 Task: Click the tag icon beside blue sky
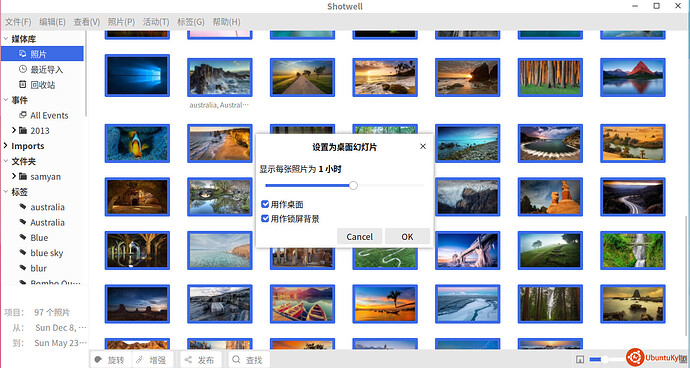(x=23, y=253)
